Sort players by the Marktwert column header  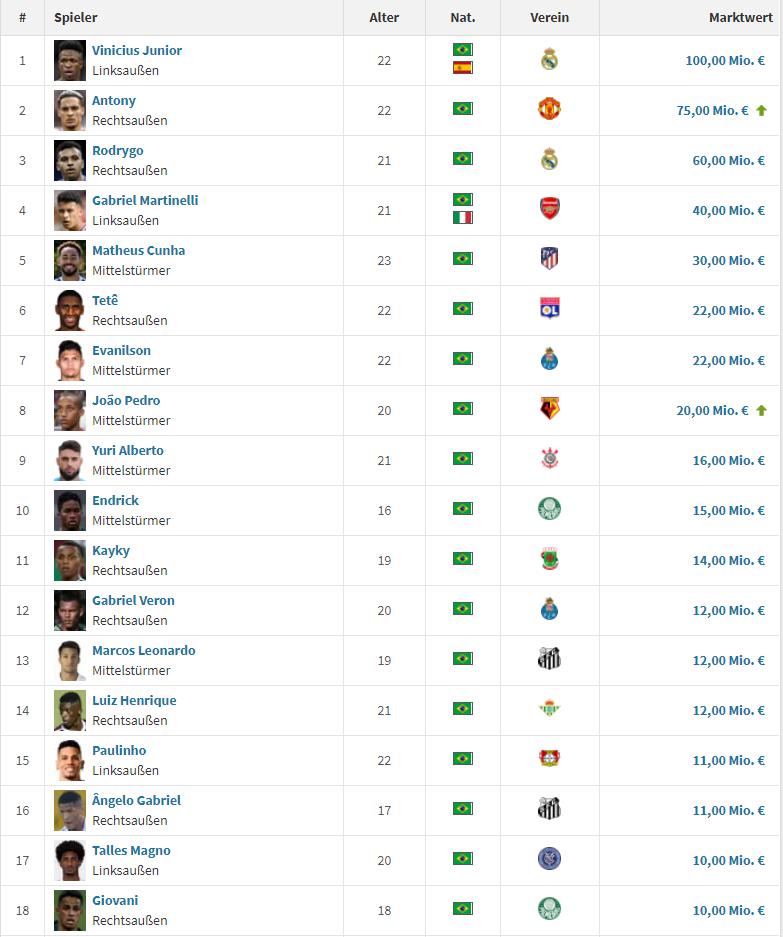coord(736,18)
